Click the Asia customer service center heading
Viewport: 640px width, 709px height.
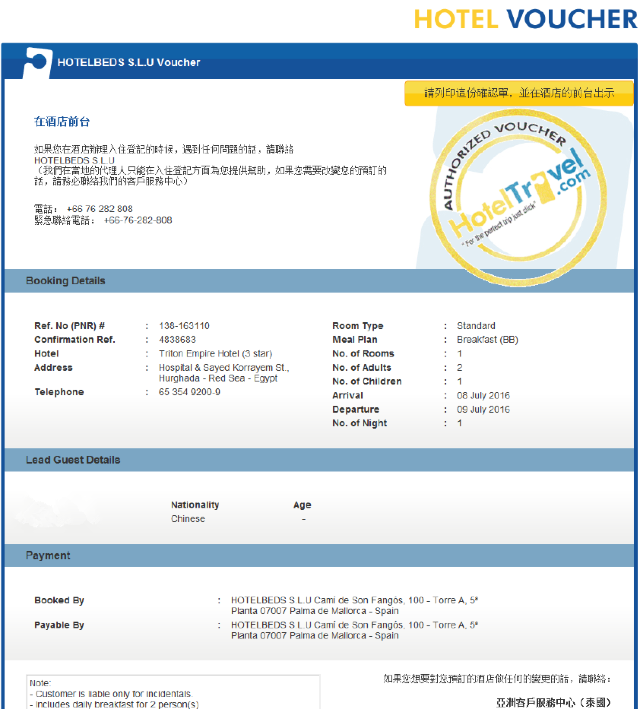click(554, 703)
